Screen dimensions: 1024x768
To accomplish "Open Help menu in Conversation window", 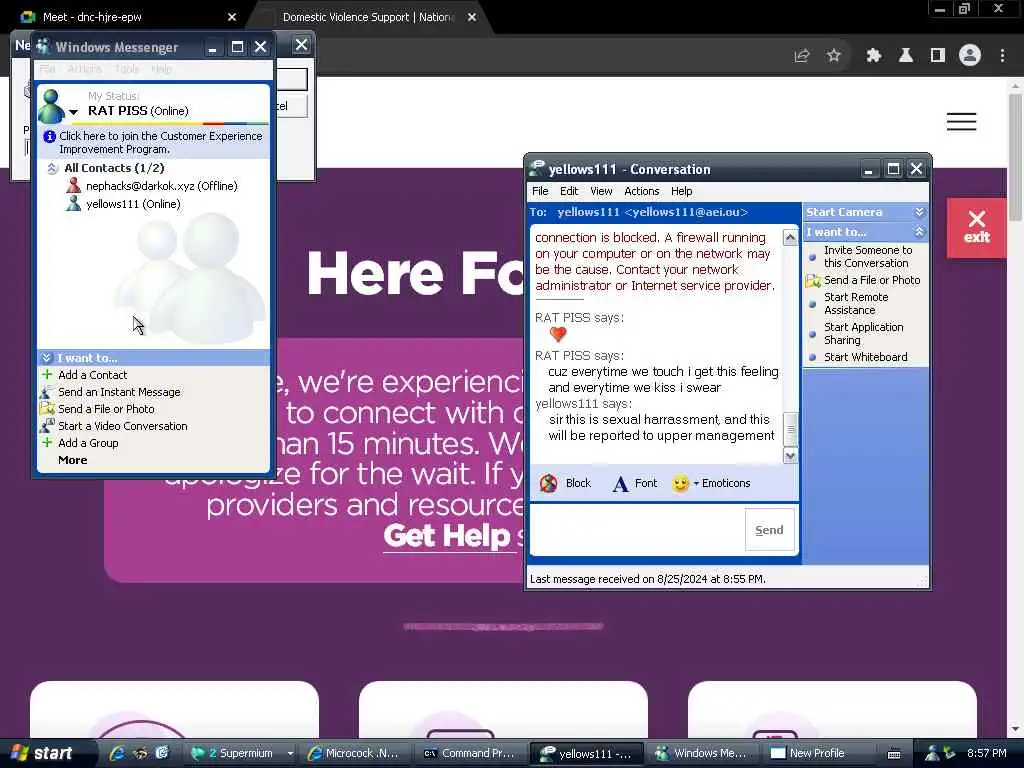I will click(x=681, y=191).
